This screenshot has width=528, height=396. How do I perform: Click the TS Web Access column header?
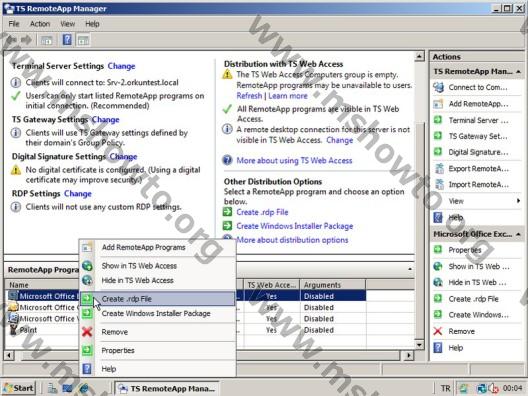click(272, 285)
